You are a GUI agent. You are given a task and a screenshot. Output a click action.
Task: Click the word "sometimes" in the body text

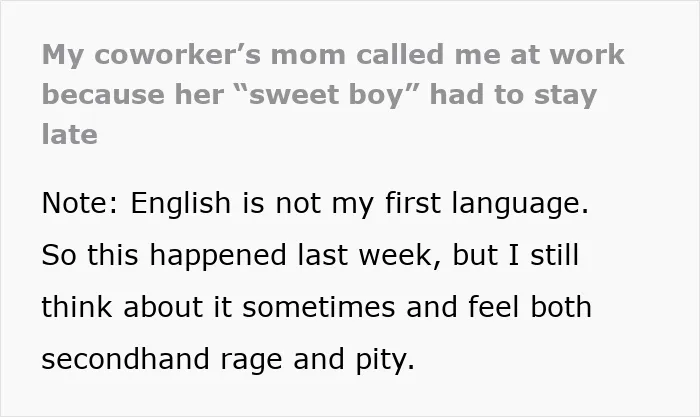(x=319, y=307)
